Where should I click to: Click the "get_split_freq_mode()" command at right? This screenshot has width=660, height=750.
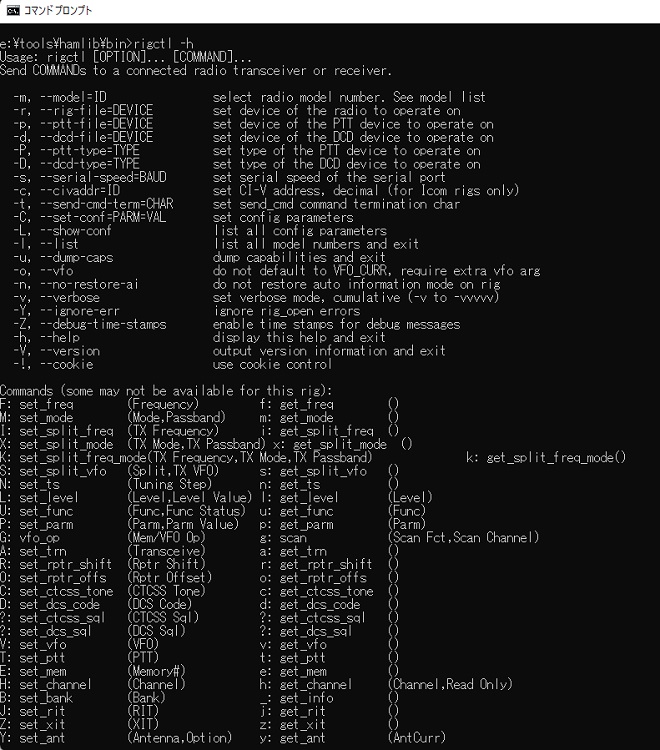pyautogui.click(x=556, y=459)
